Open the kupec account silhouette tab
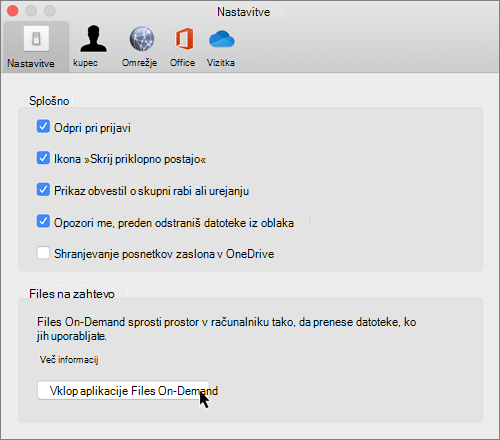This screenshot has height=440, width=500. click(93, 46)
